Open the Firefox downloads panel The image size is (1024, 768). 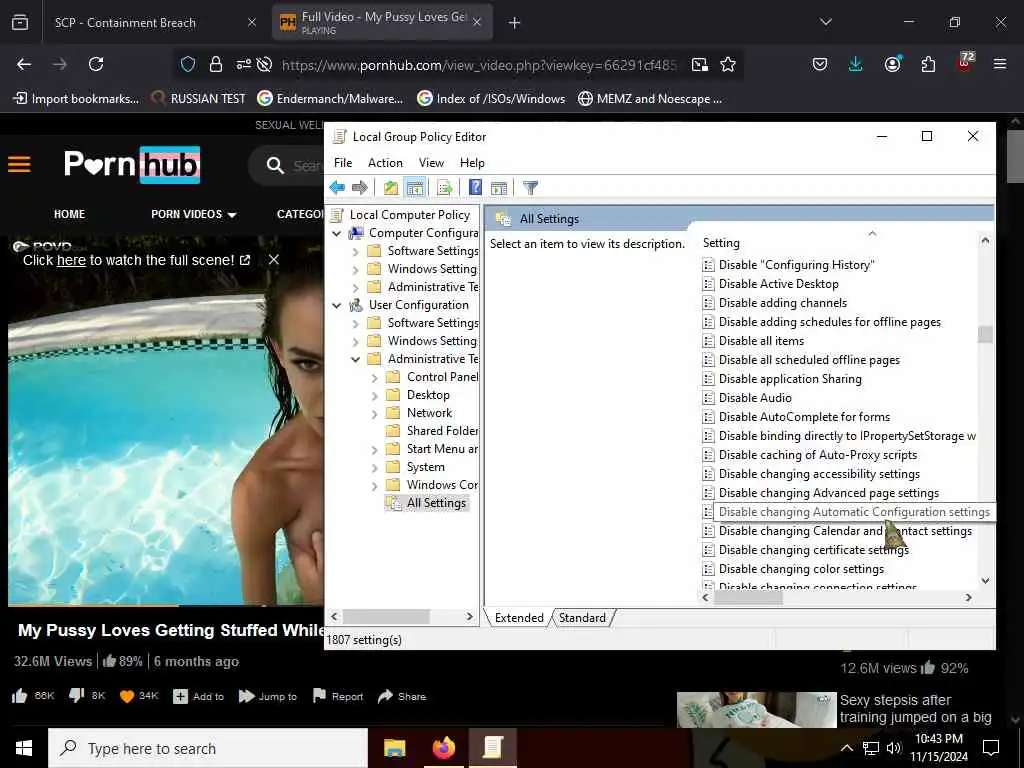point(855,64)
